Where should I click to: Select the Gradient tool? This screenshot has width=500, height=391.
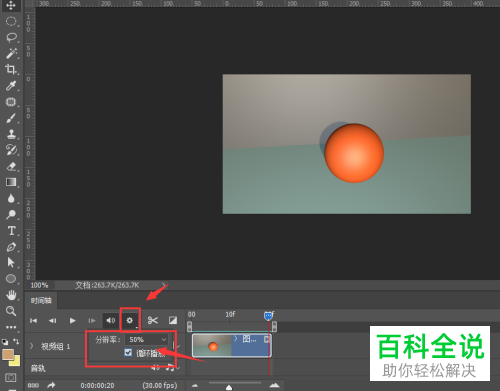[11, 182]
